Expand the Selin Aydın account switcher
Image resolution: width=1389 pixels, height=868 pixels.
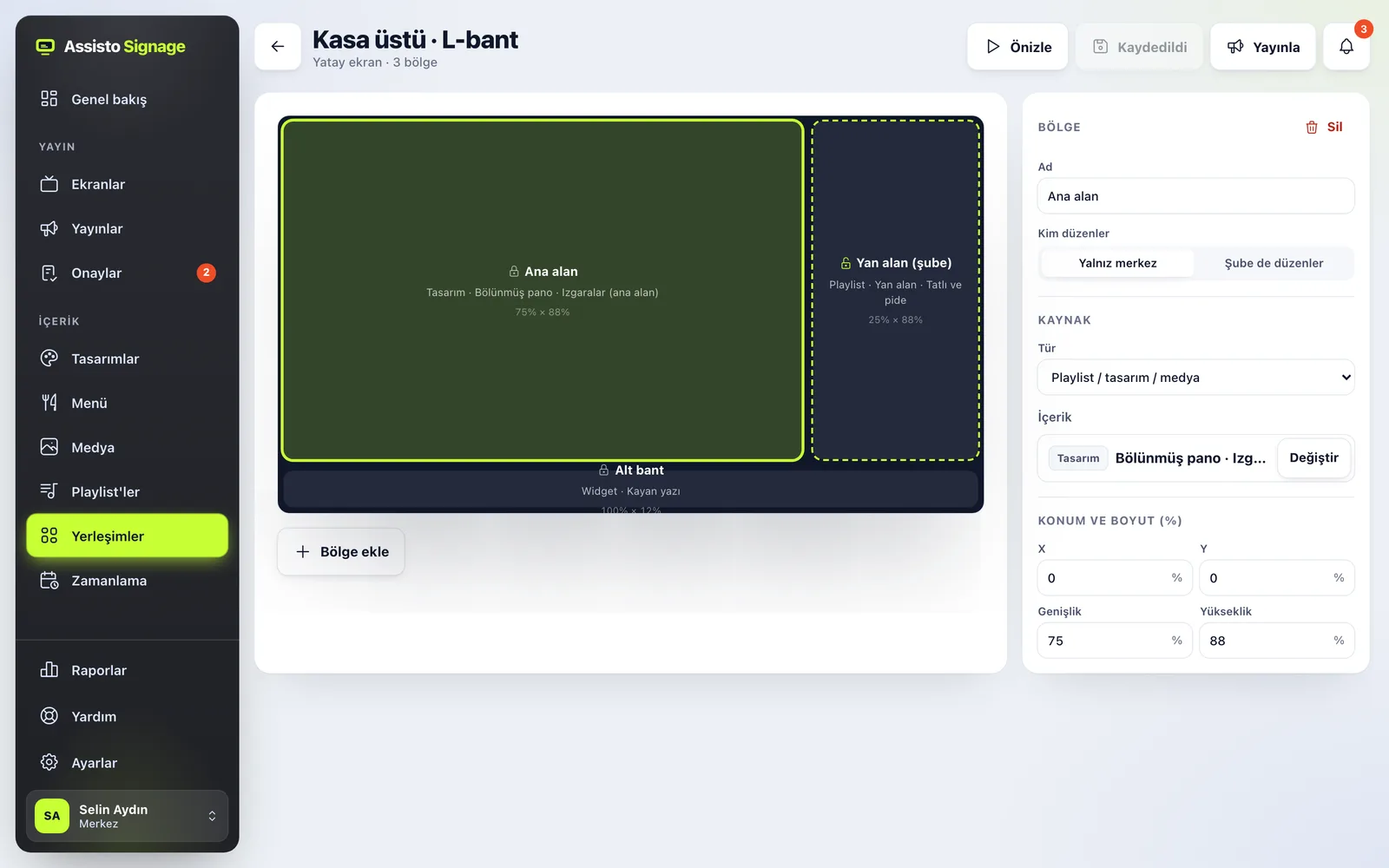click(127, 816)
